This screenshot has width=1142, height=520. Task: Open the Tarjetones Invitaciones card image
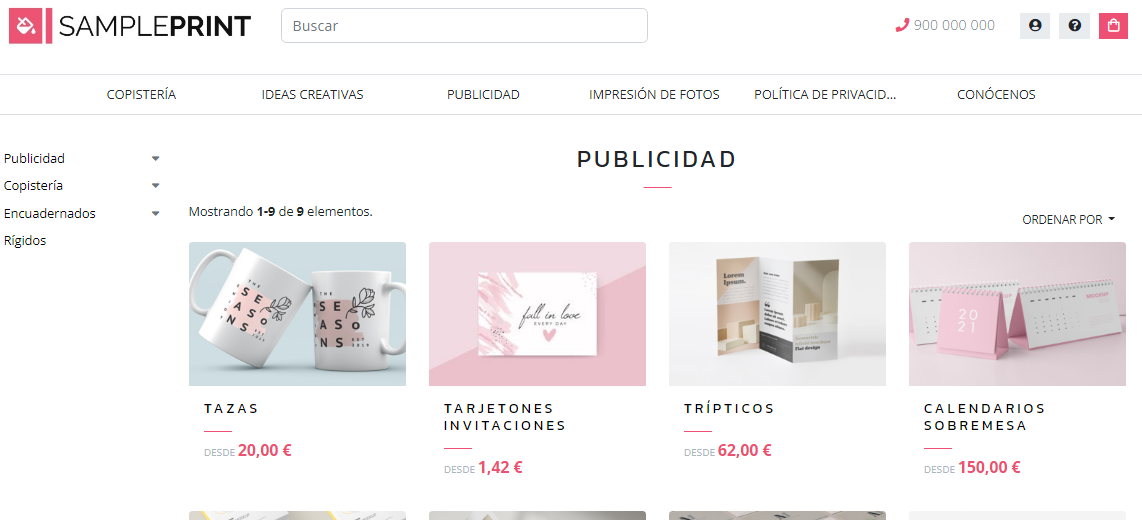pyautogui.click(x=537, y=314)
